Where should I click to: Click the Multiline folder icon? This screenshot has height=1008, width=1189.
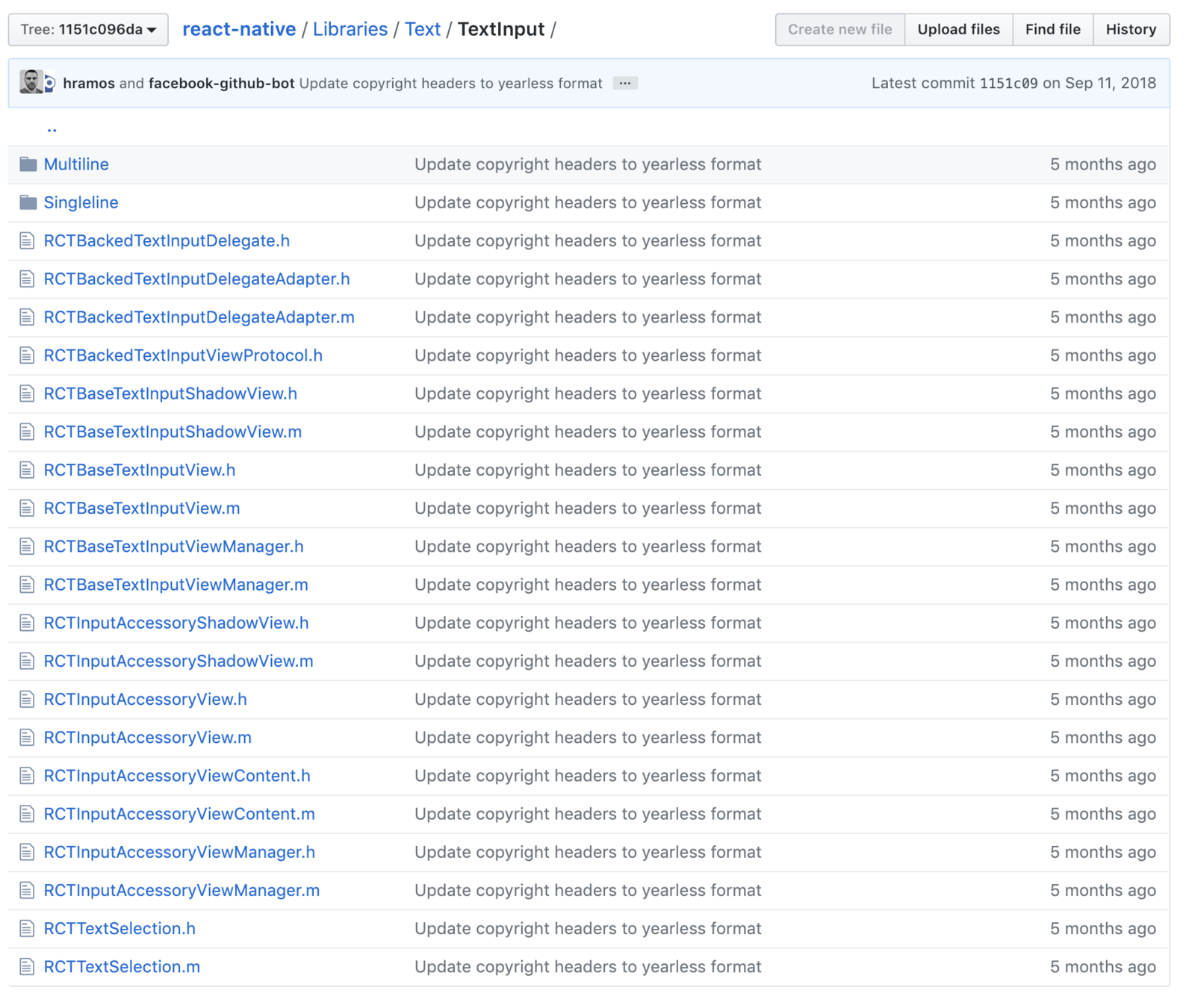(x=28, y=164)
